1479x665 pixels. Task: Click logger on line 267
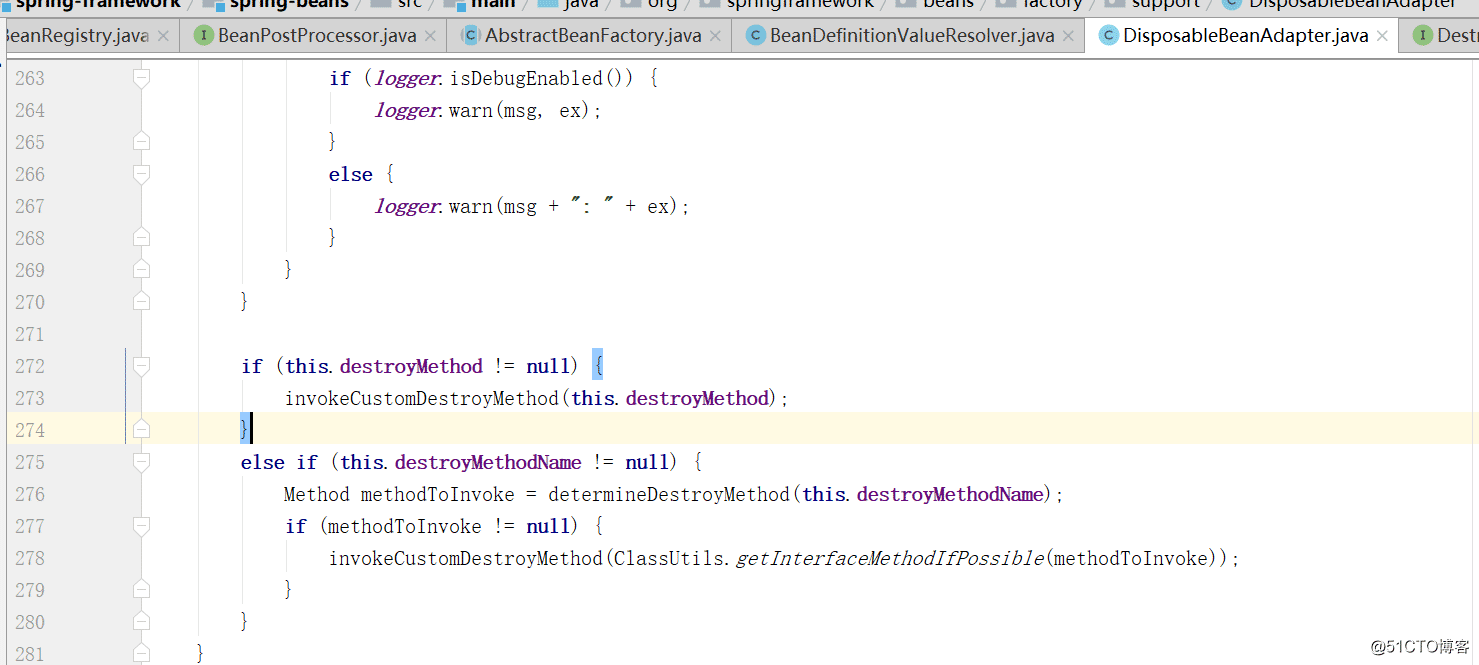coord(406,206)
